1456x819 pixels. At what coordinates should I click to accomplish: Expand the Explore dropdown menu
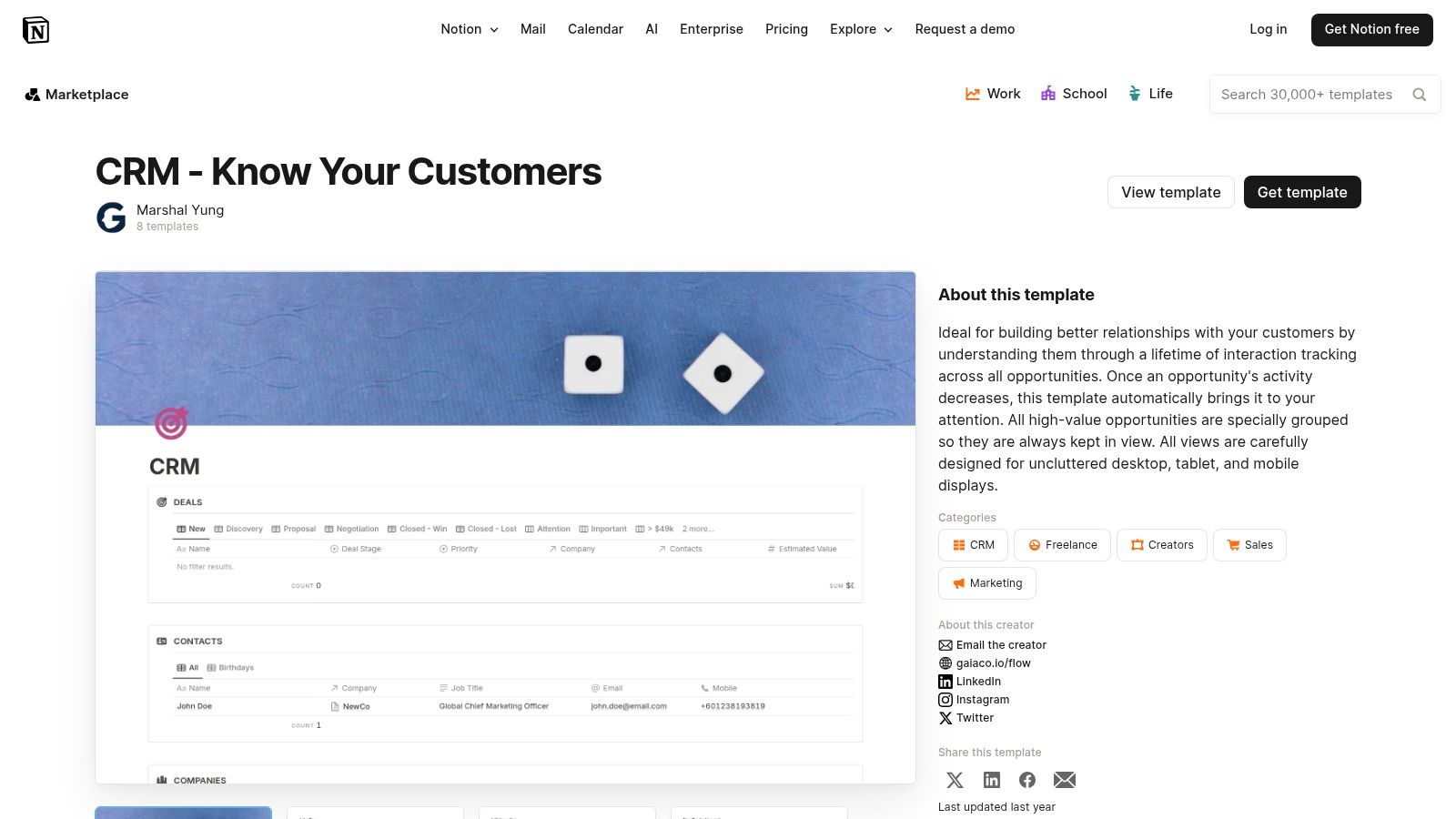[861, 29]
